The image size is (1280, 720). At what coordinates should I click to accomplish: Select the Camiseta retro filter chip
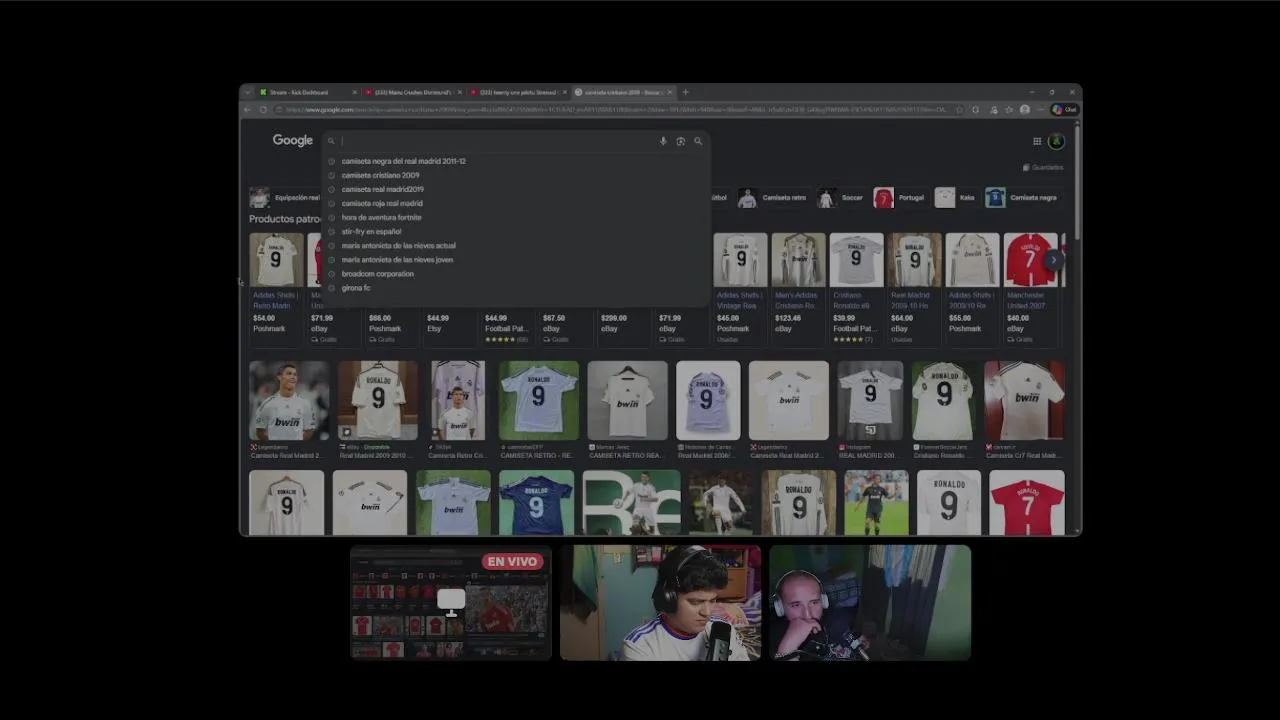(x=772, y=197)
